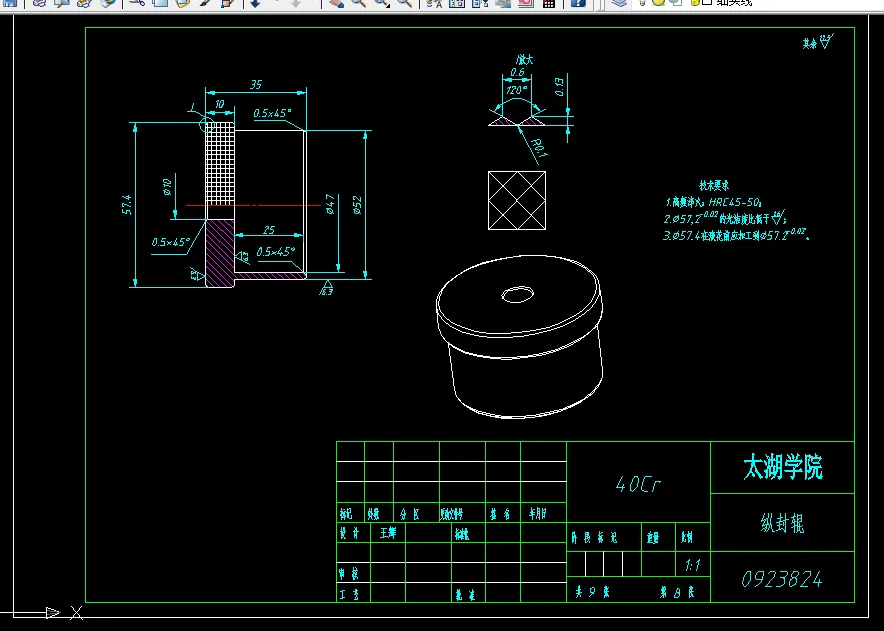Open the QuickCalc calculator icon
884x631 pixels.
pyautogui.click(x=549, y=3)
